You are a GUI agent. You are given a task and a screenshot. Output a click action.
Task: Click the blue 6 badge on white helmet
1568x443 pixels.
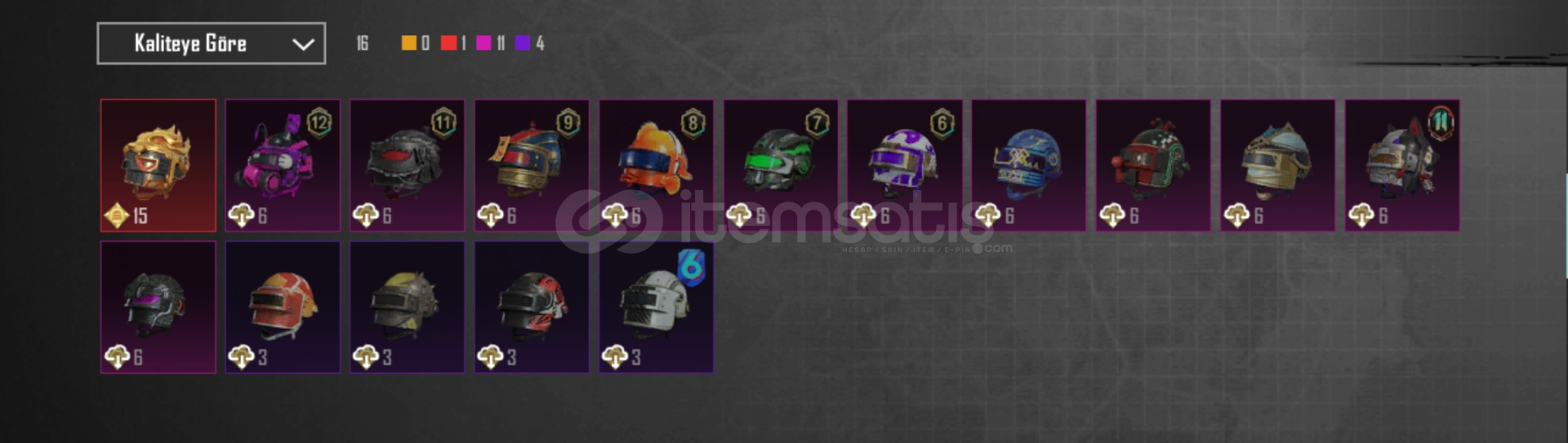[691, 268]
